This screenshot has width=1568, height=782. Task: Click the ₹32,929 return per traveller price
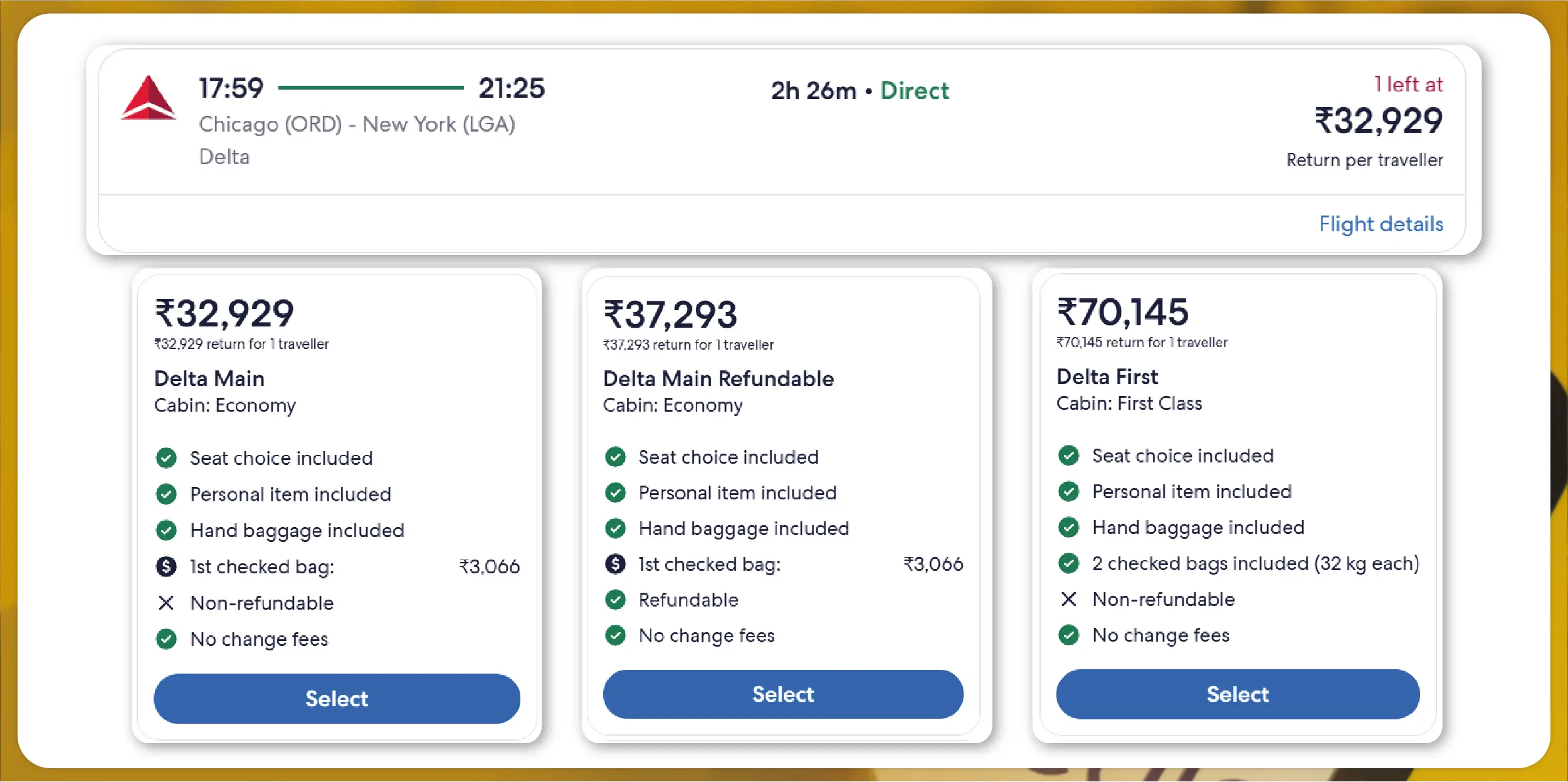[x=1378, y=120]
